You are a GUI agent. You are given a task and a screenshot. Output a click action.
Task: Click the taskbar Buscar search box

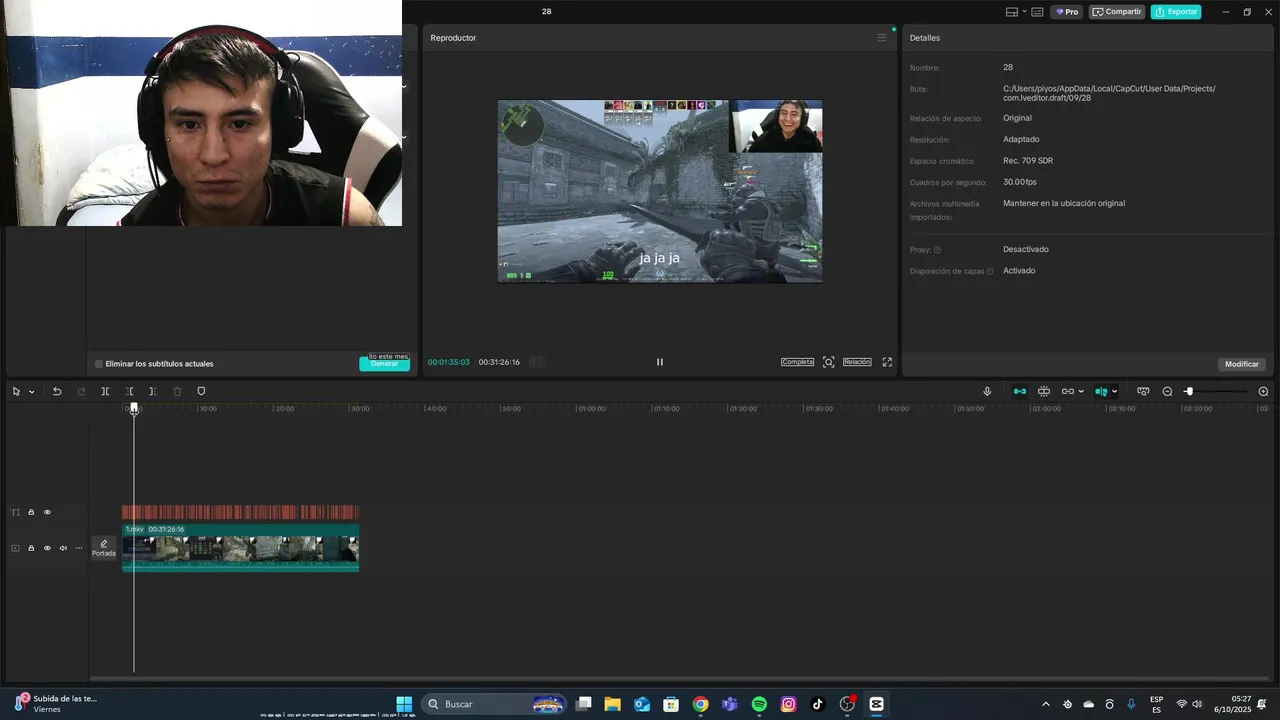tap(494, 704)
